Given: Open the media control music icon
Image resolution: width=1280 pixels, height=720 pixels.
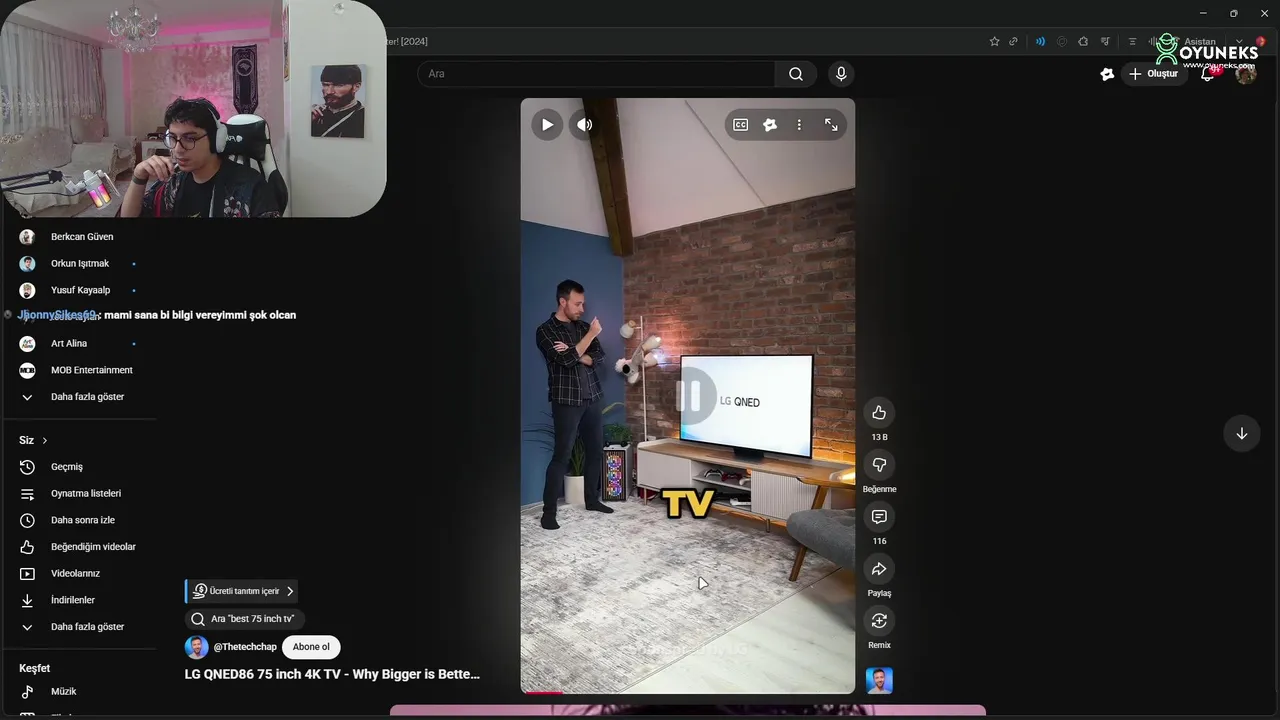Looking at the screenshot, I should click(x=1105, y=41).
